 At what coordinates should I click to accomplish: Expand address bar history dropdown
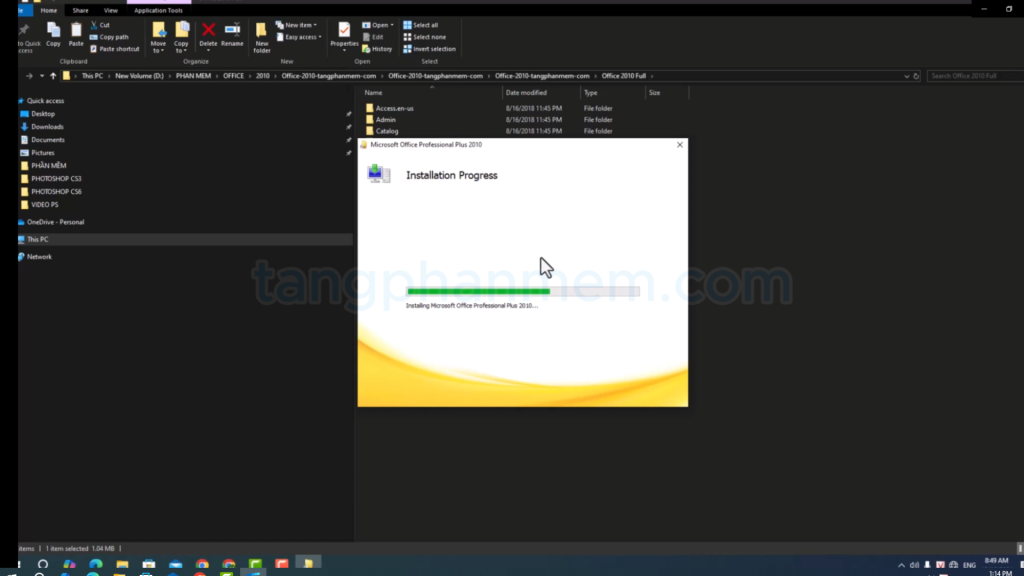(906, 76)
